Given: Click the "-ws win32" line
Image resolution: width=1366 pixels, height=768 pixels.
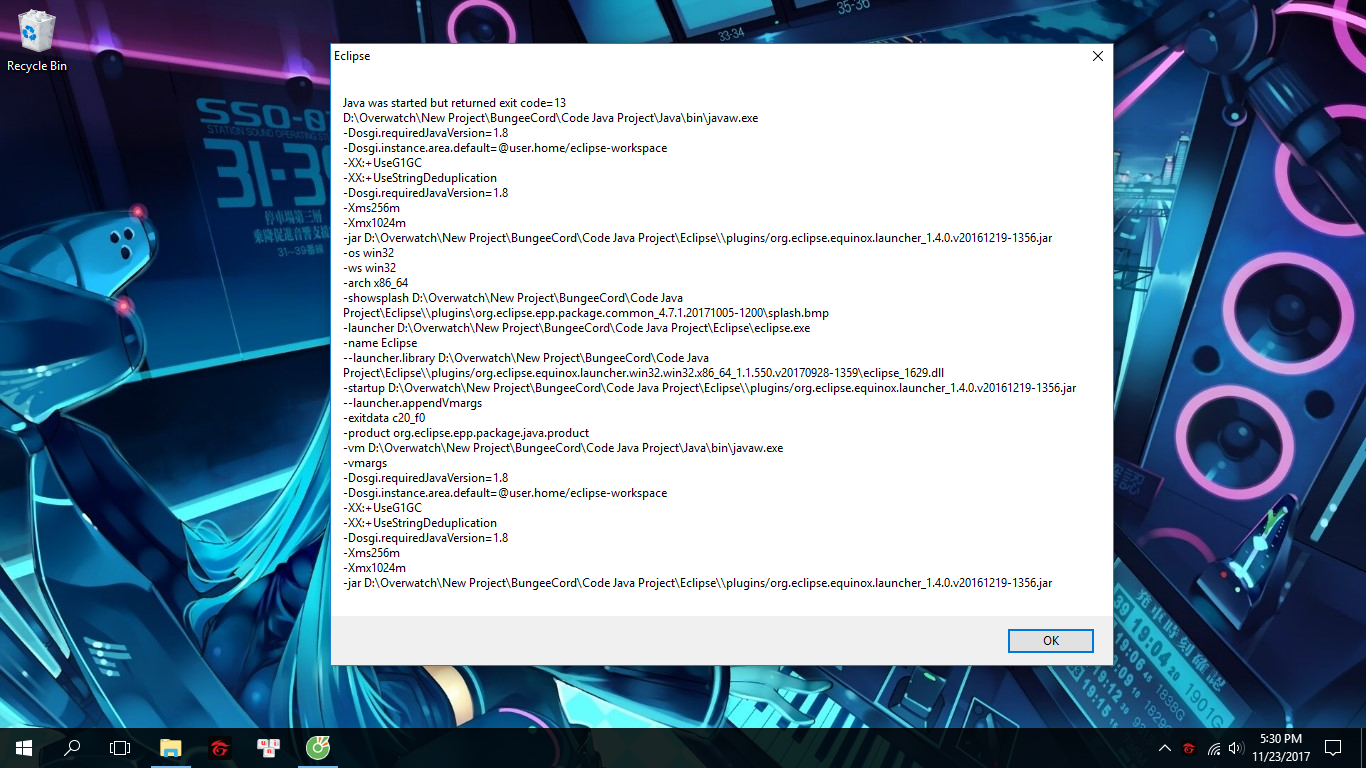Looking at the screenshot, I should (x=369, y=268).
